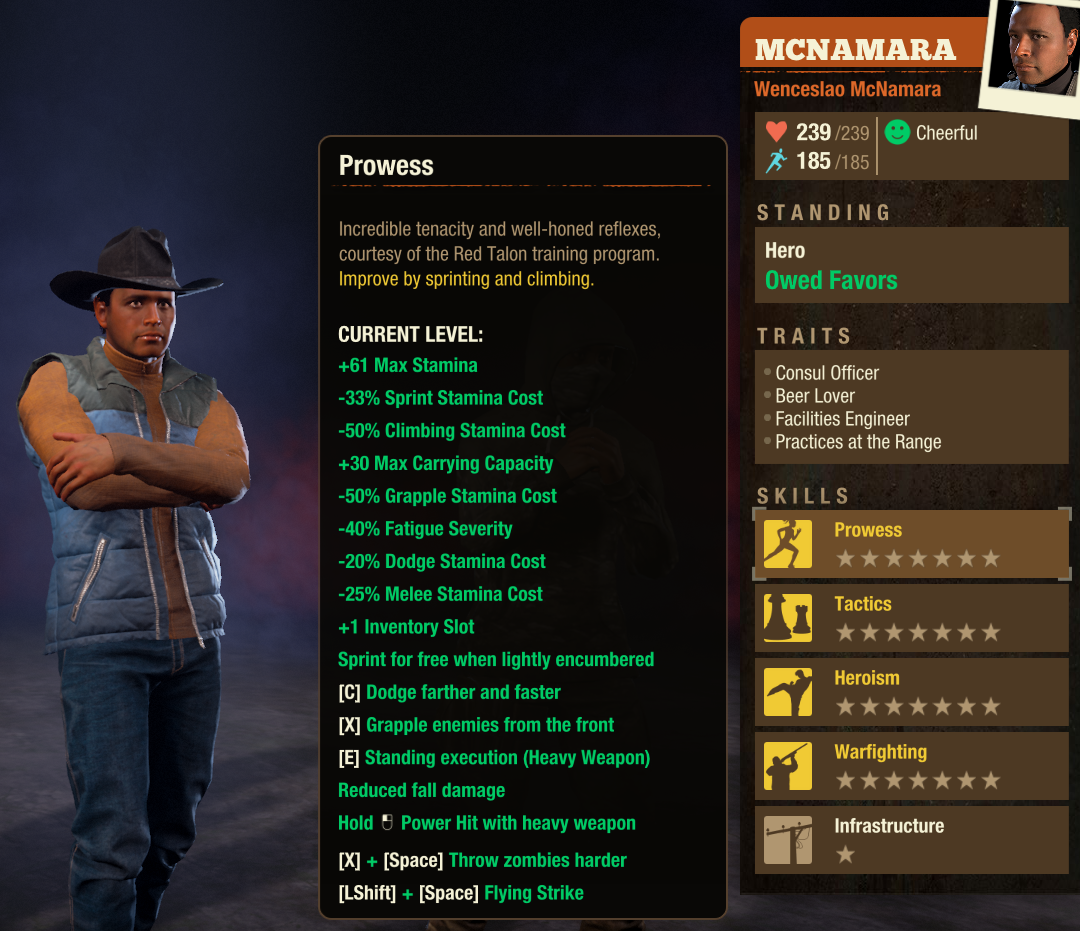Click the Consul Officer trait
The width and height of the screenshot is (1080, 931).
pyautogui.click(x=827, y=373)
